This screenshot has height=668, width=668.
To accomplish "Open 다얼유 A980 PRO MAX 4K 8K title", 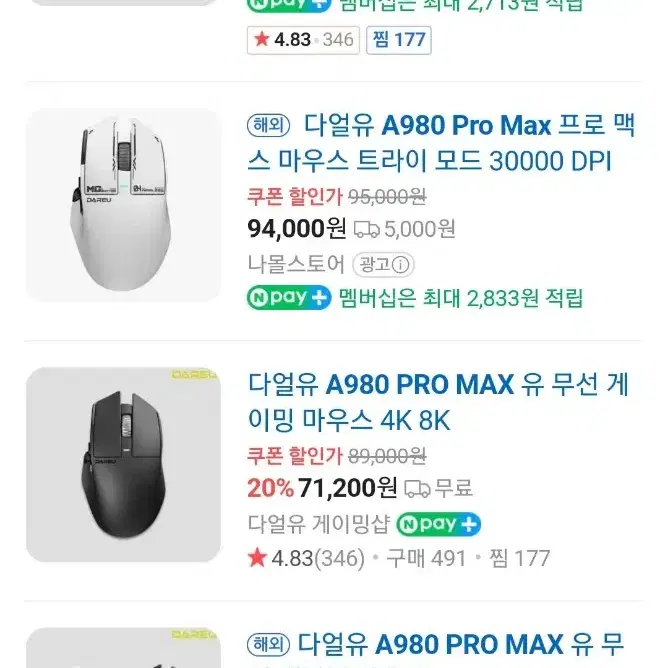I will pyautogui.click(x=438, y=402).
